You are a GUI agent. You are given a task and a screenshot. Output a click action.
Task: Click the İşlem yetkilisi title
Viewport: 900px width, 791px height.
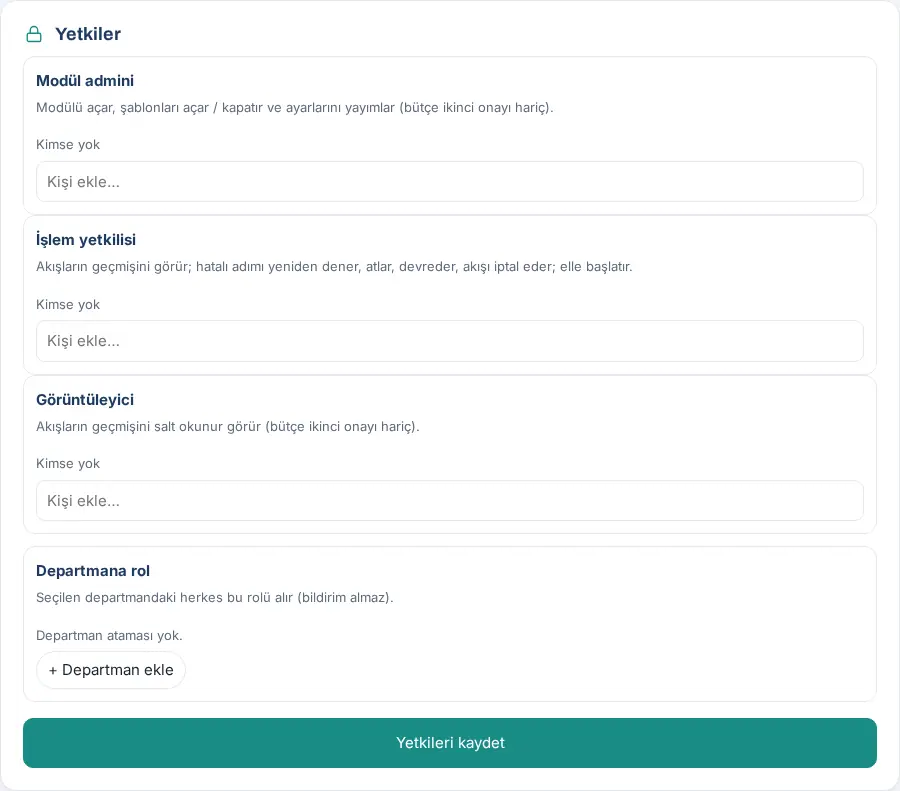pyautogui.click(x=86, y=240)
